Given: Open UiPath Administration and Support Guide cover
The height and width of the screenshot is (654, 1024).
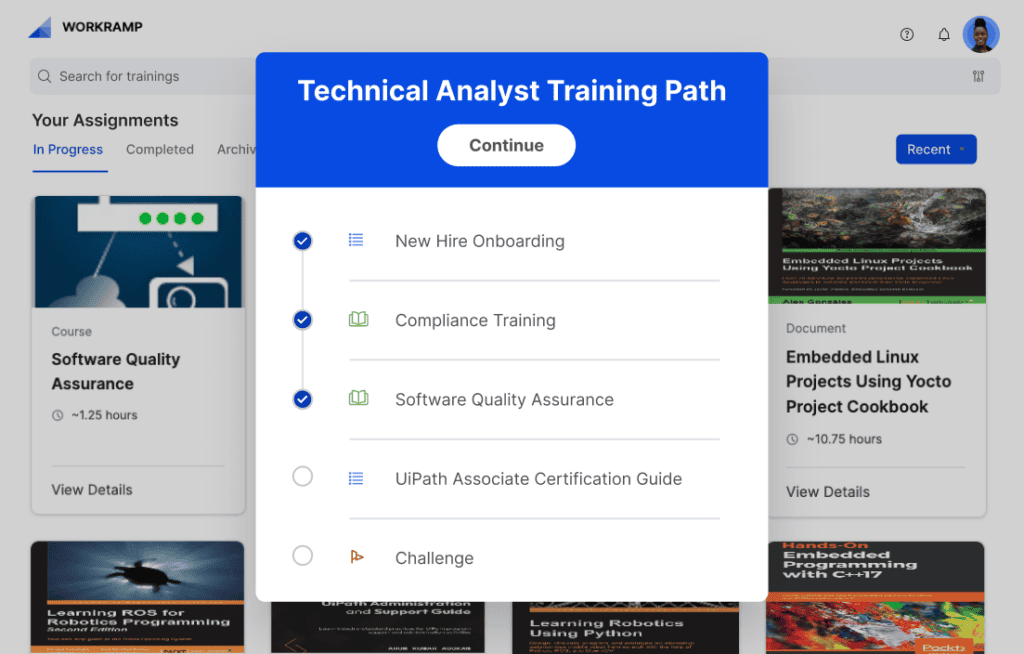Looking at the screenshot, I should (x=378, y=628).
